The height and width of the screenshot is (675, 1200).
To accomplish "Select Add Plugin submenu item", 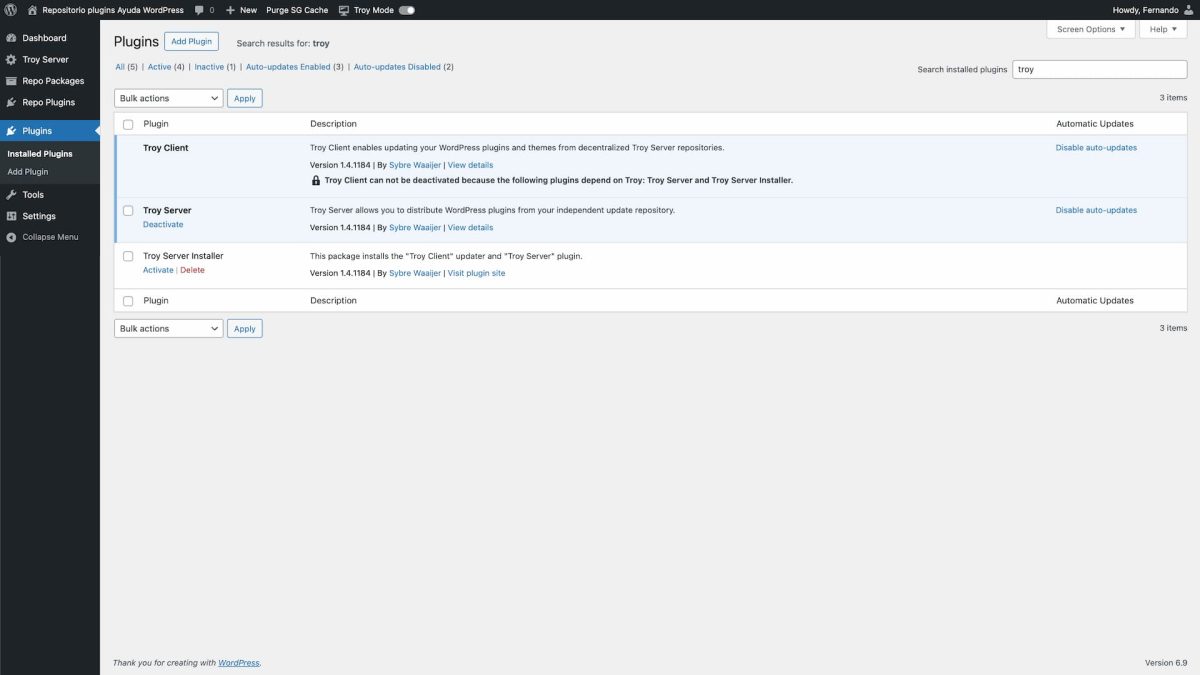I will click(x=28, y=172).
